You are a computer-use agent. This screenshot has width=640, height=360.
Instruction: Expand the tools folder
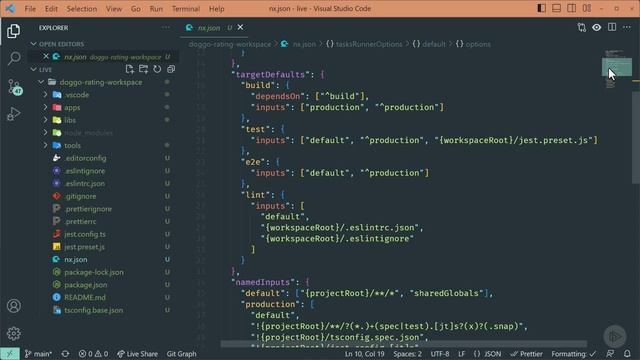[45, 145]
